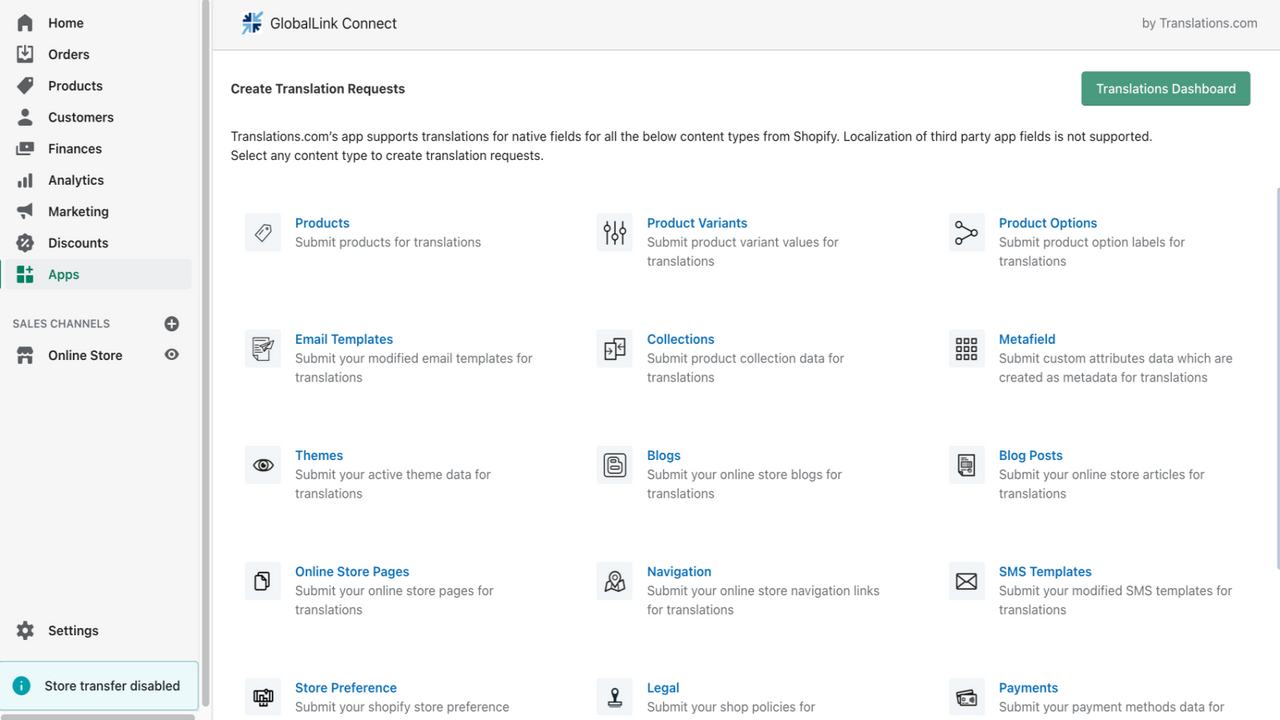This screenshot has width=1280, height=720.
Task: Click the Analytics bar chart icon
Action: coord(25,180)
